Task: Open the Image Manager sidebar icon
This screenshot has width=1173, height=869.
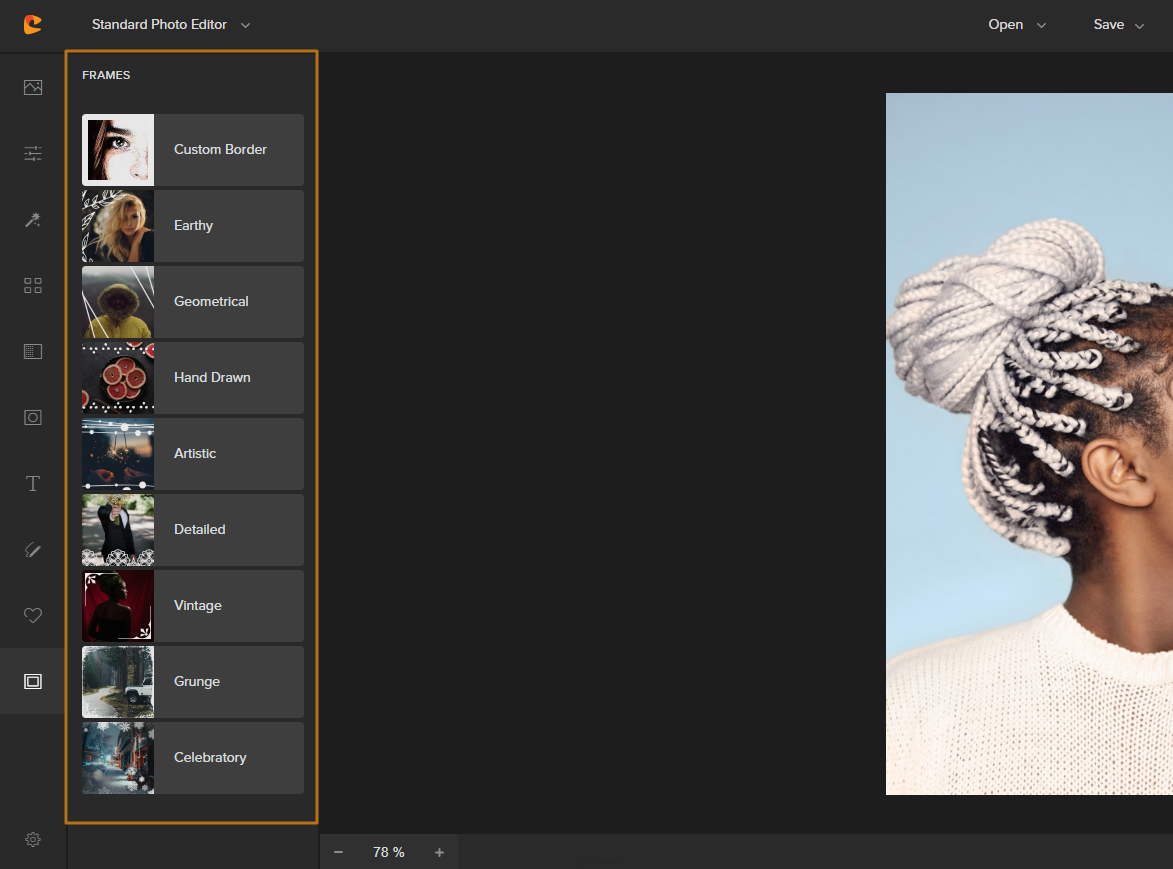Action: pos(33,87)
